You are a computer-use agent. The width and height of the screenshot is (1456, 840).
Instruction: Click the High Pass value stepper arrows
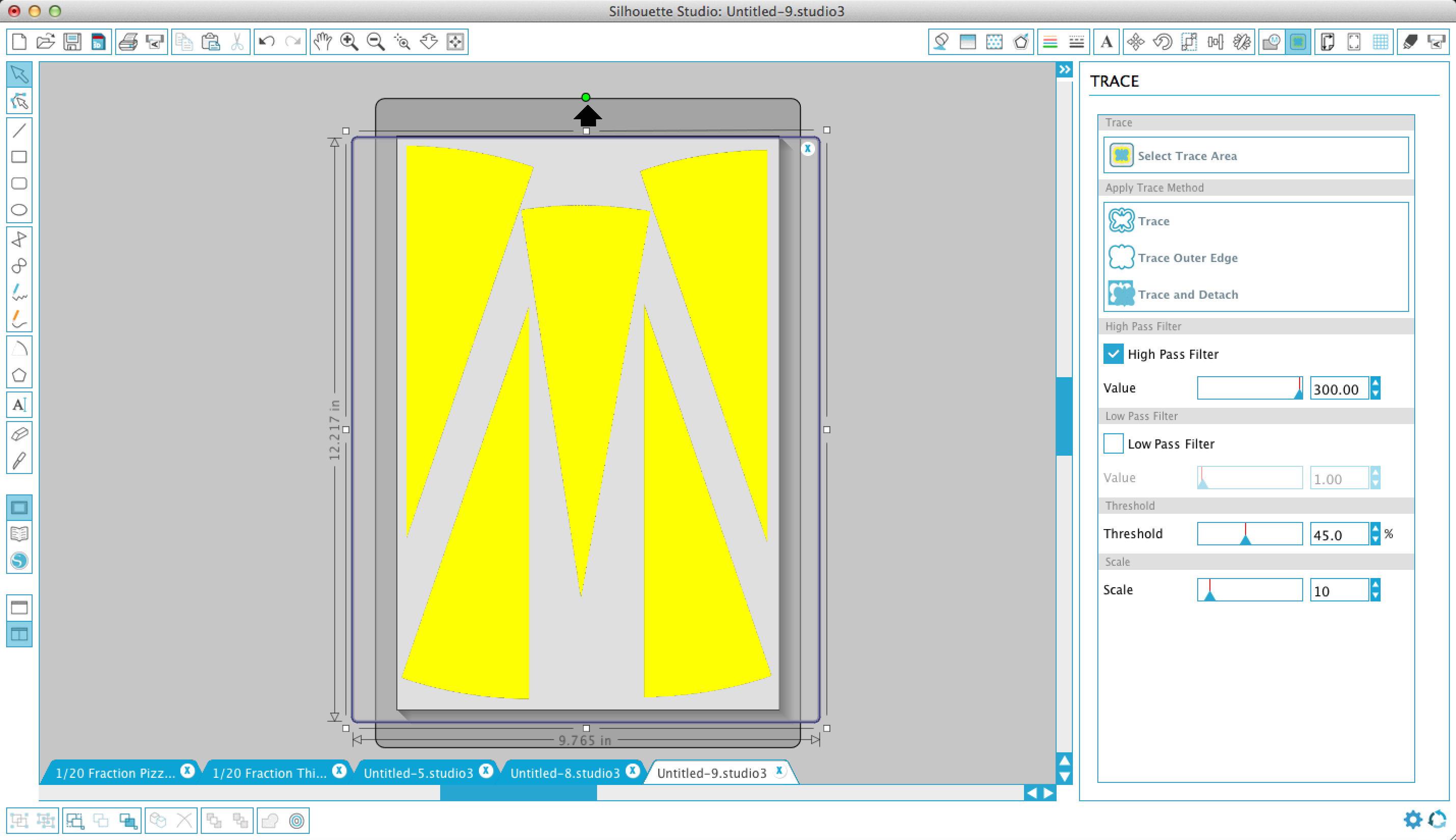[x=1376, y=388]
